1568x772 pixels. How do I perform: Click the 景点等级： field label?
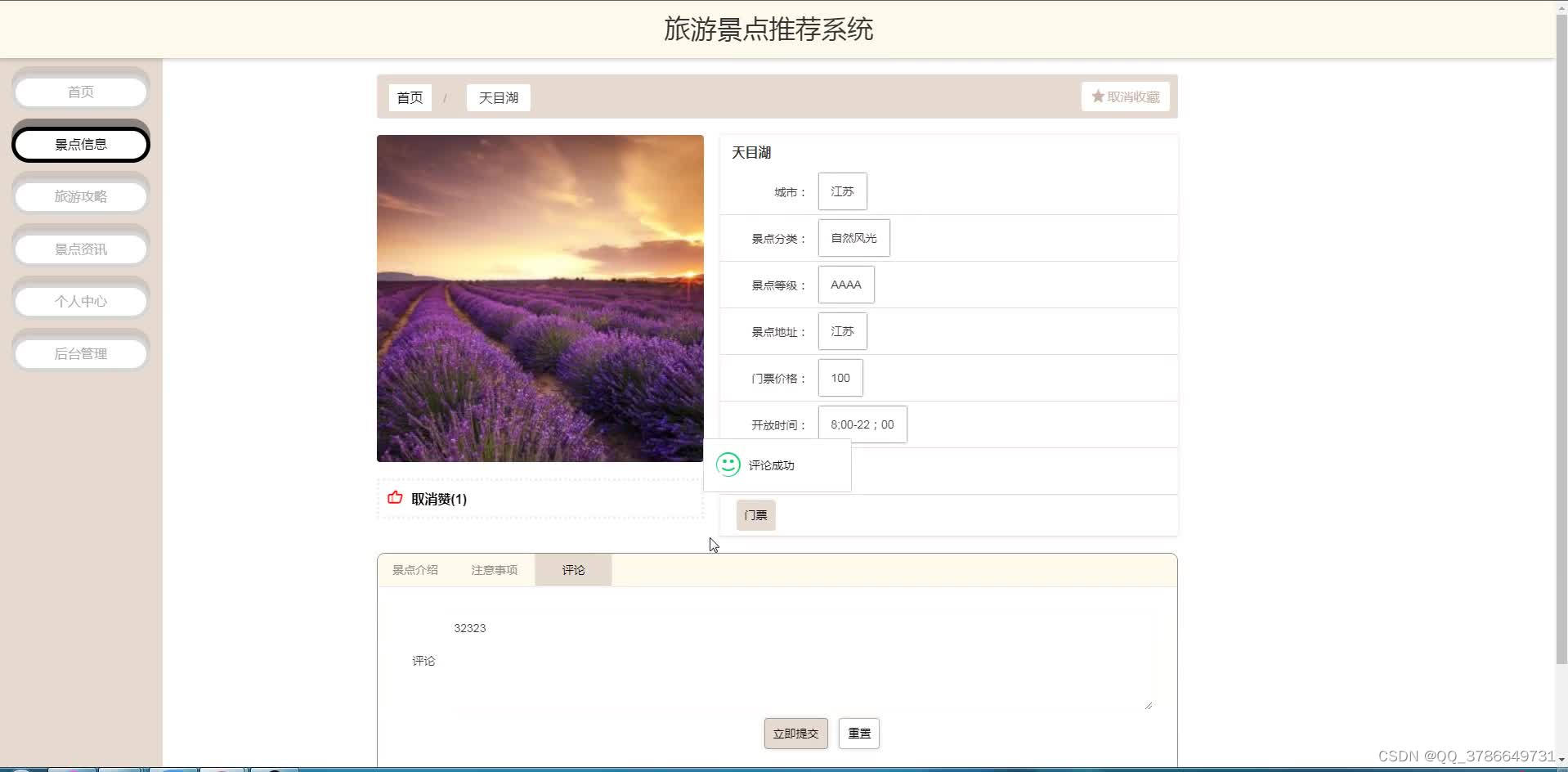tap(779, 285)
